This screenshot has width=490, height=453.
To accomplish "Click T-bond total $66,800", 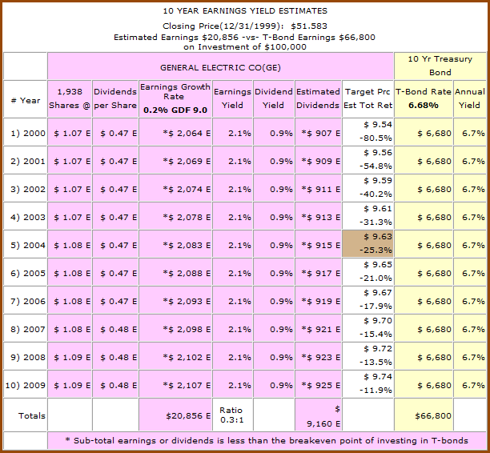I will pos(433,416).
